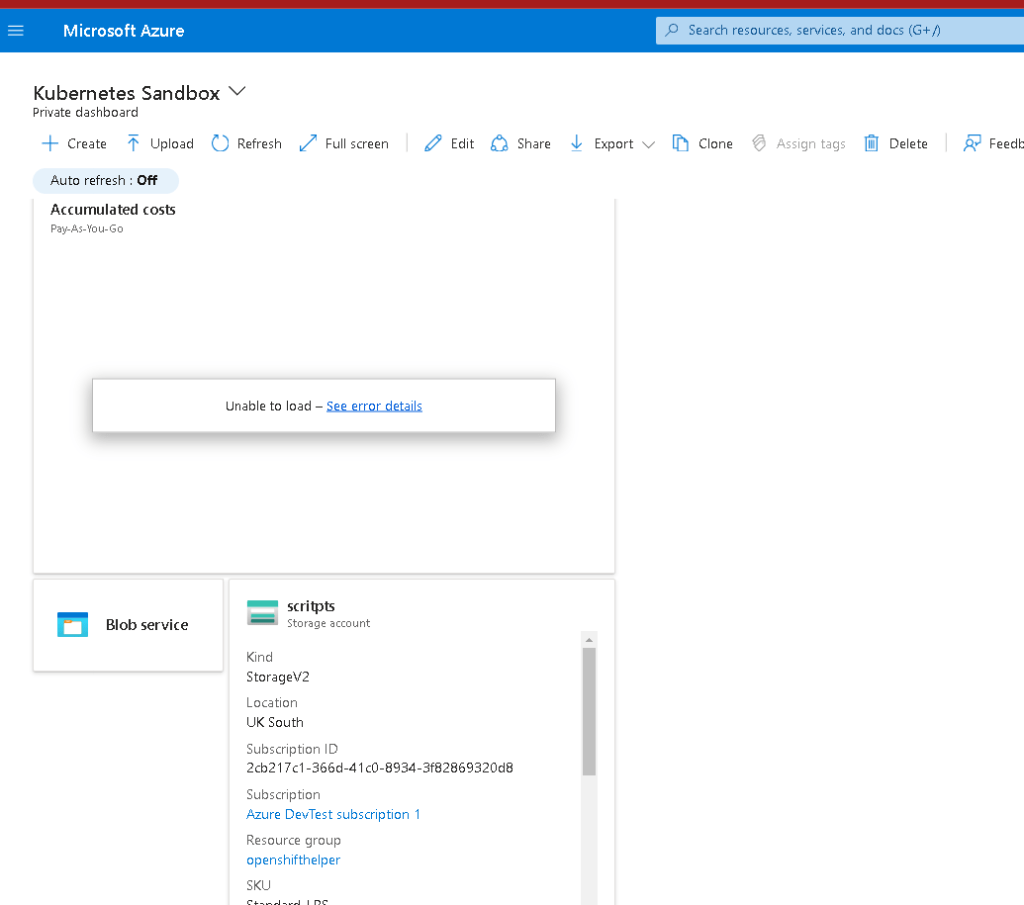Toggle the Auto refresh Off pill
The image size is (1024, 905).
click(105, 181)
